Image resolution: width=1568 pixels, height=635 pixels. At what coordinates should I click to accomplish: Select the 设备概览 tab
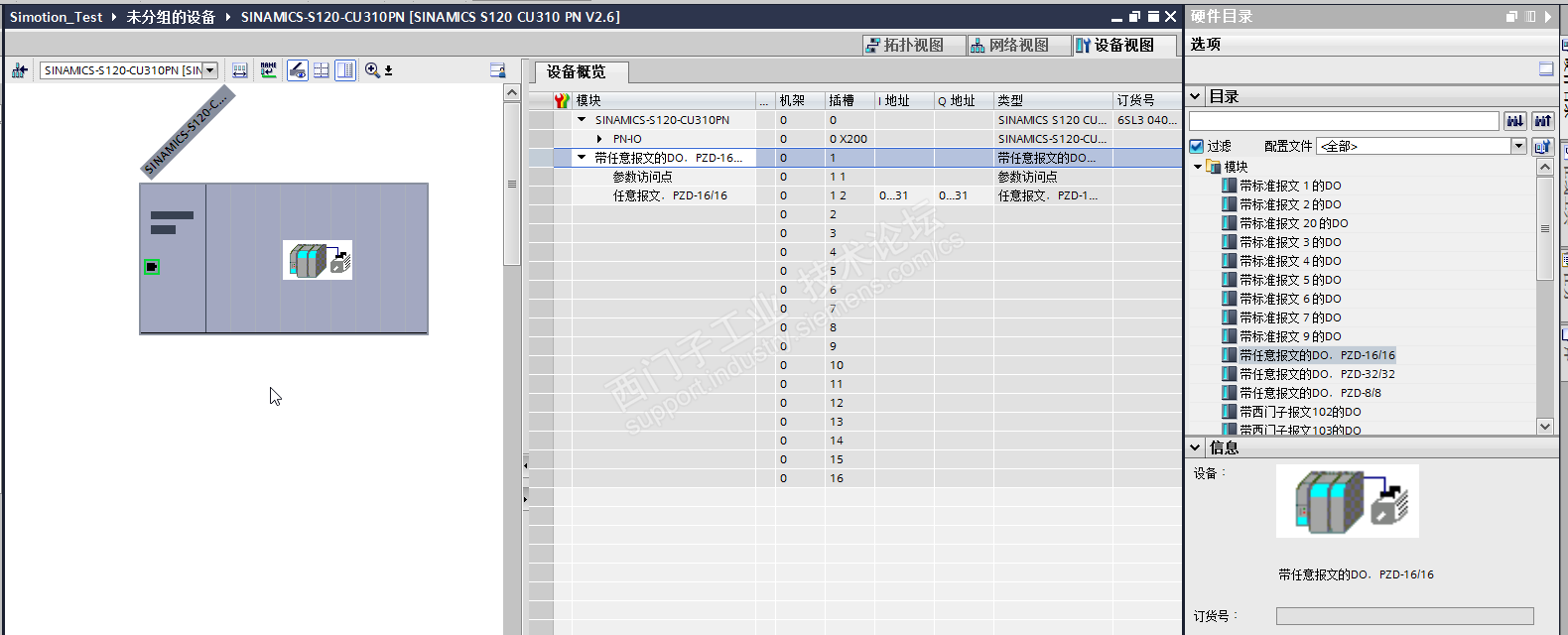click(x=582, y=71)
